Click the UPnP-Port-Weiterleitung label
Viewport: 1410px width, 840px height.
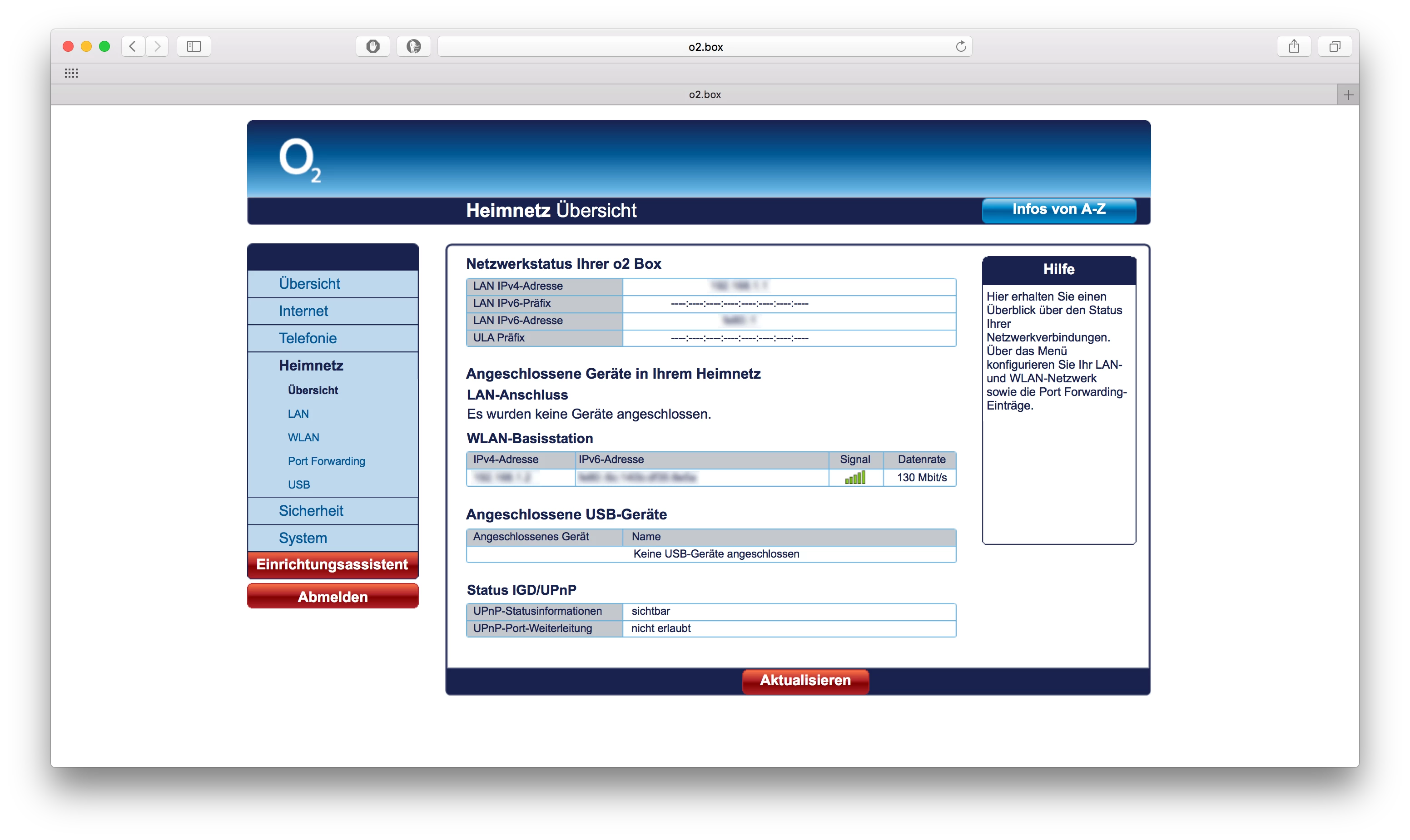(x=544, y=629)
